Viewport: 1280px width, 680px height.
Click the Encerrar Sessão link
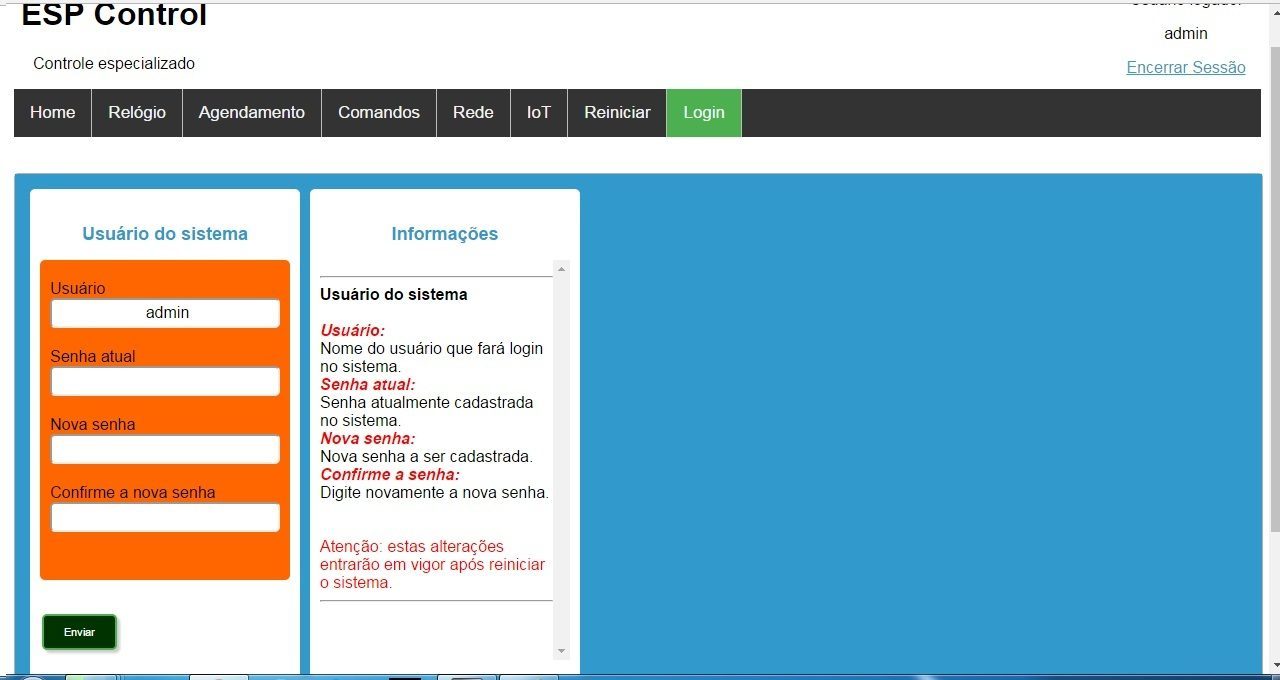point(1186,67)
